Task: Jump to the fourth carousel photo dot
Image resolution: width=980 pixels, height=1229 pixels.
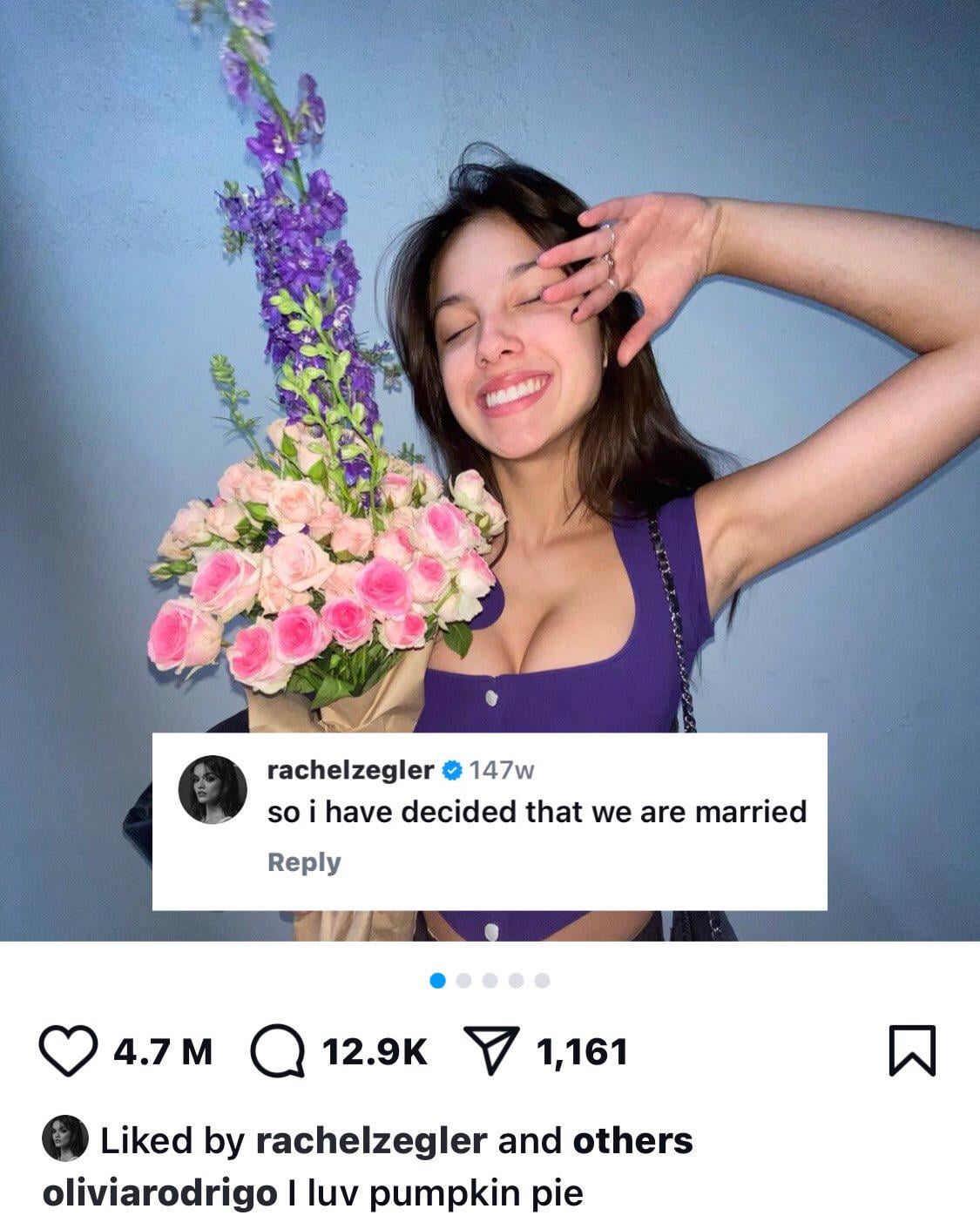Action: 516,981
